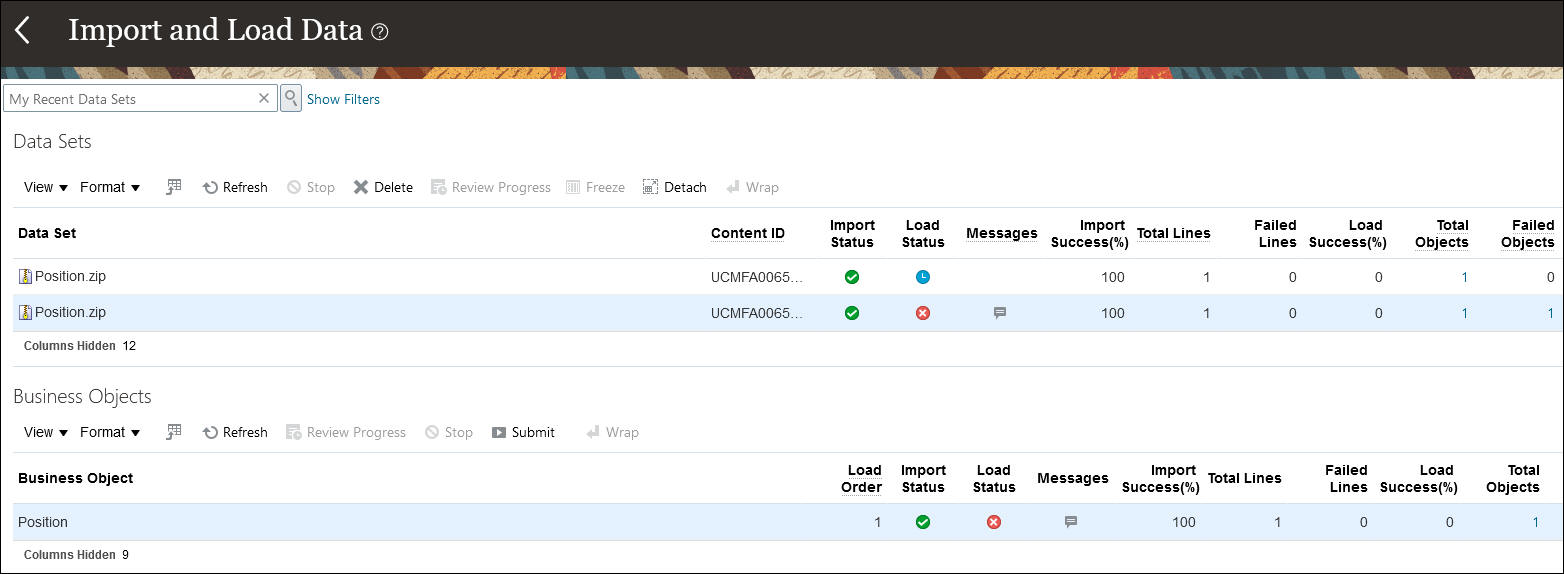Open messages icon for failed Position.zip row
This screenshot has width=1564, height=574.
coord(999,313)
